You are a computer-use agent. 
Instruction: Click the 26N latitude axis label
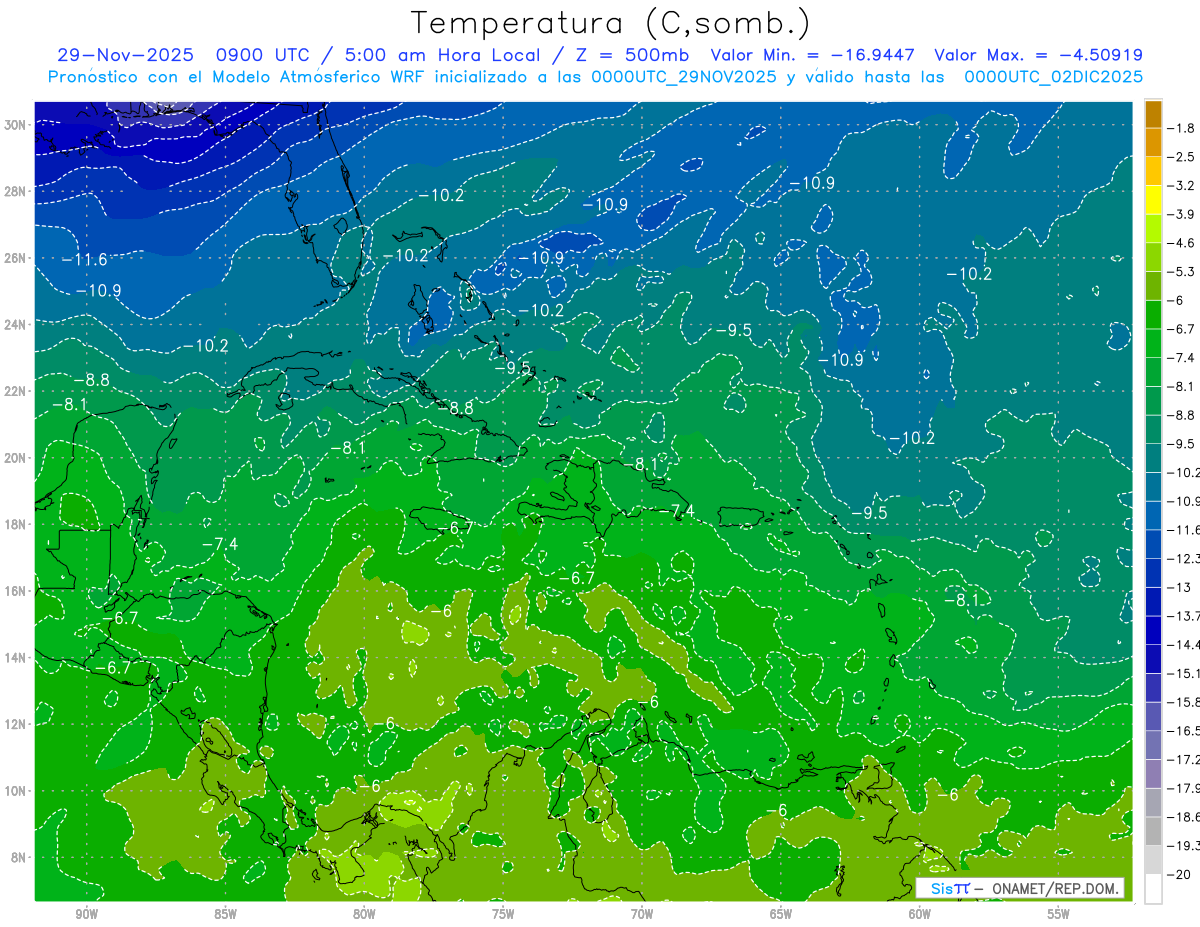pyautogui.click(x=17, y=257)
